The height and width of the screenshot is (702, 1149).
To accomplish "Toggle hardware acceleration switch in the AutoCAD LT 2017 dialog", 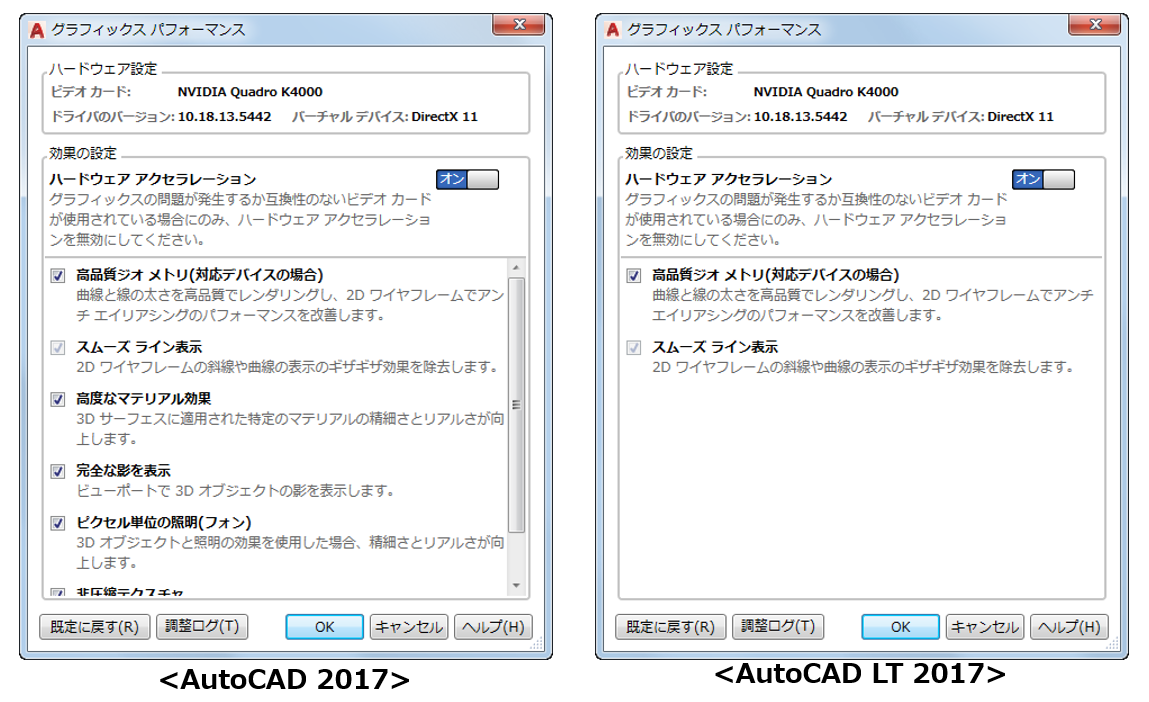I will (x=1043, y=180).
